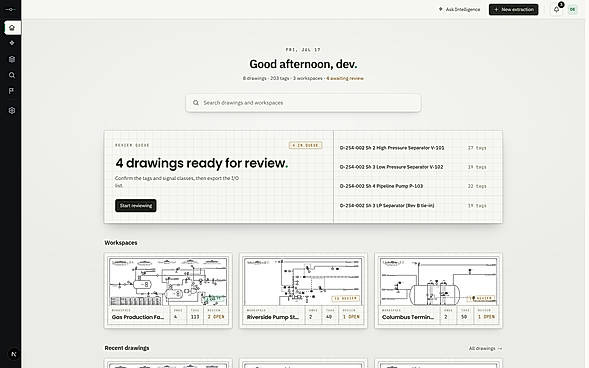This screenshot has width=589, height=368.
Task: Click the Workspaces section heading
Action: click(x=121, y=243)
